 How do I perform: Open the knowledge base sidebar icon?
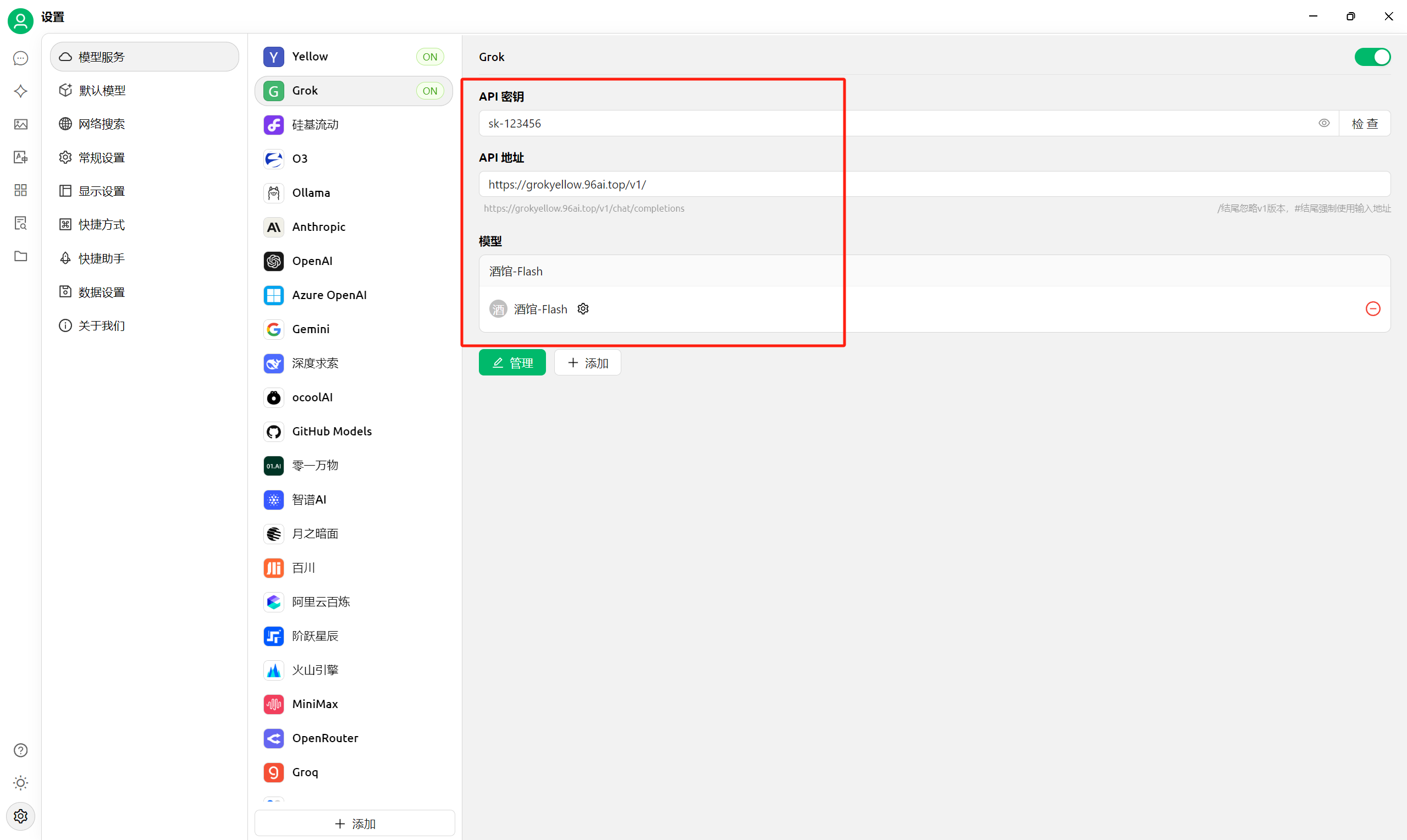coord(20,223)
